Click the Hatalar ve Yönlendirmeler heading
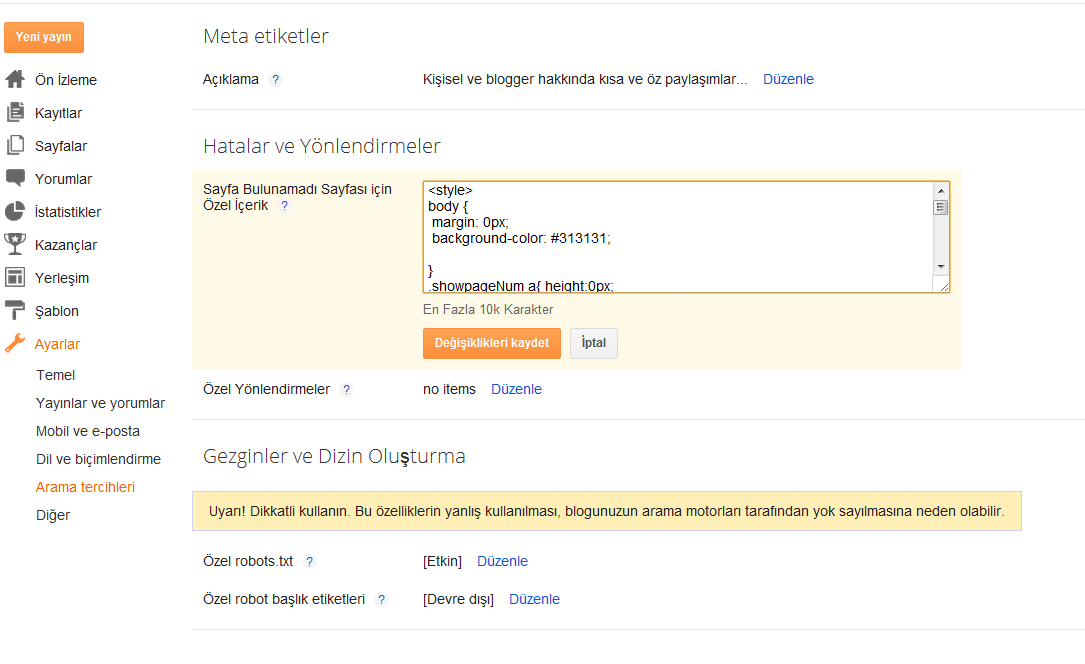 [x=322, y=146]
